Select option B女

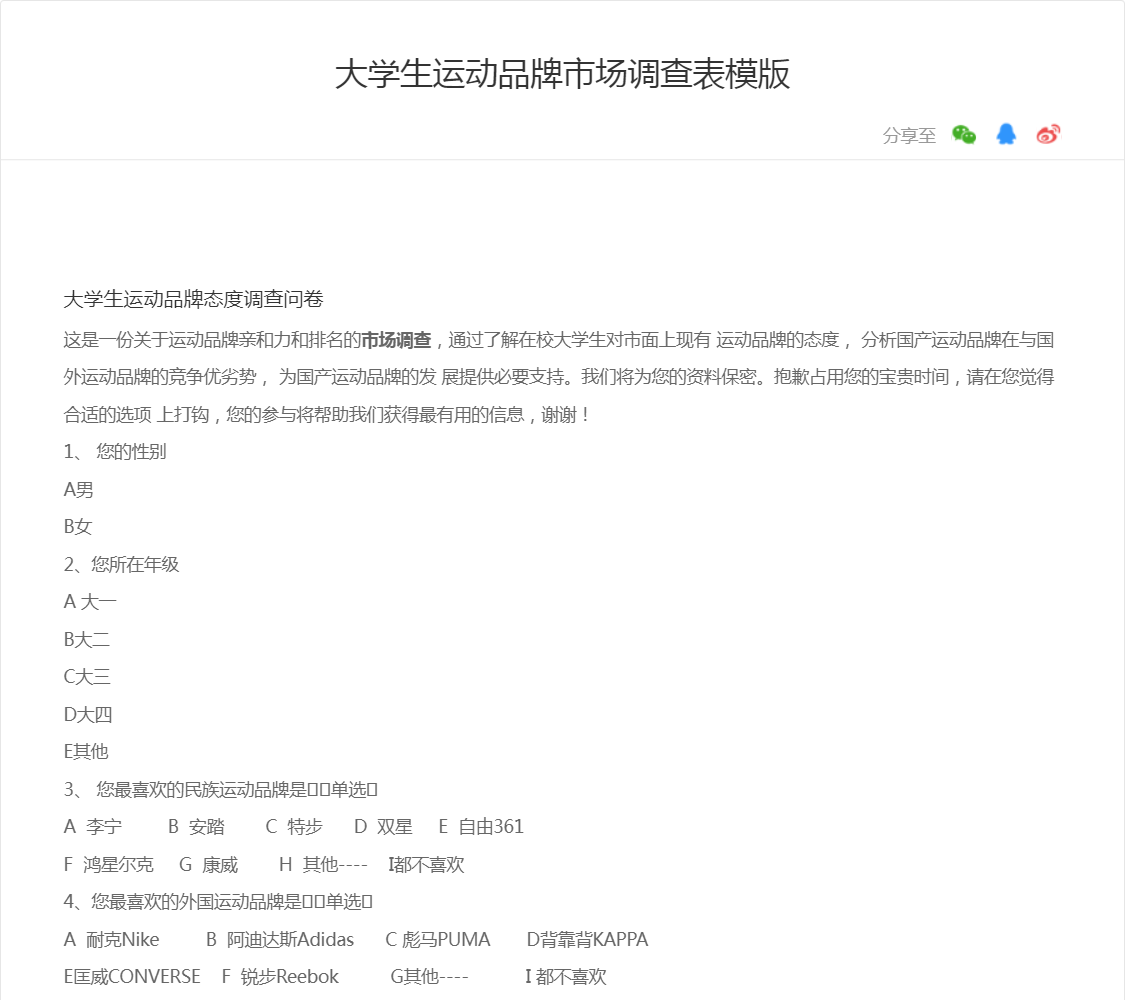click(78, 527)
